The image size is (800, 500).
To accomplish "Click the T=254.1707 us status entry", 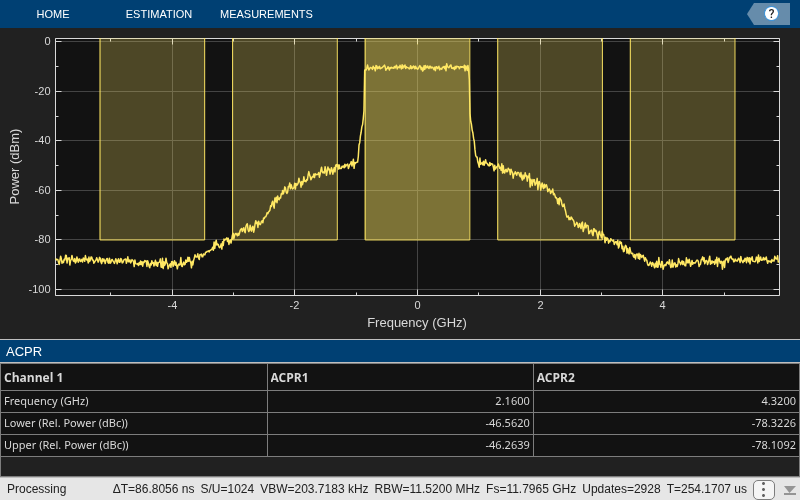I will [707, 489].
